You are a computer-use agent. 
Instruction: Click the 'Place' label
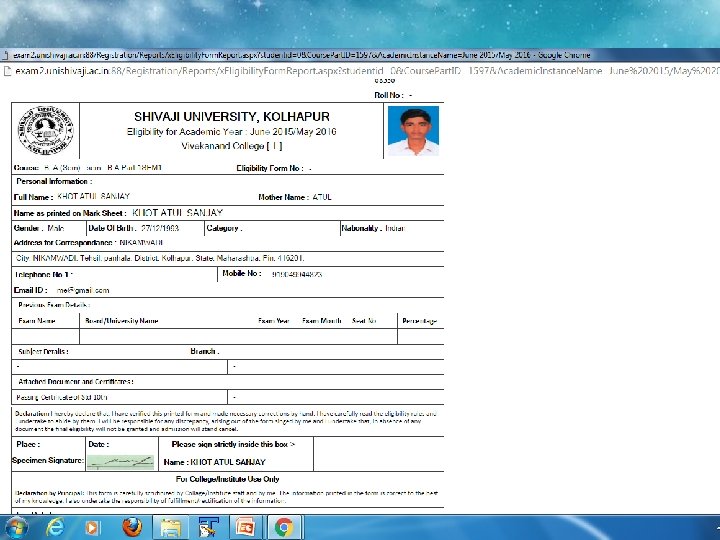pos(28,444)
